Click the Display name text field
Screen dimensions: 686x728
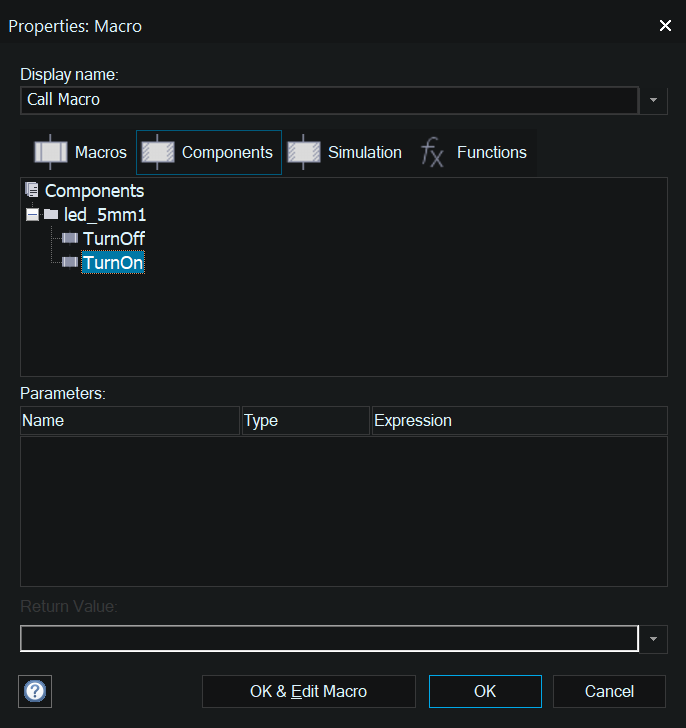(x=328, y=100)
